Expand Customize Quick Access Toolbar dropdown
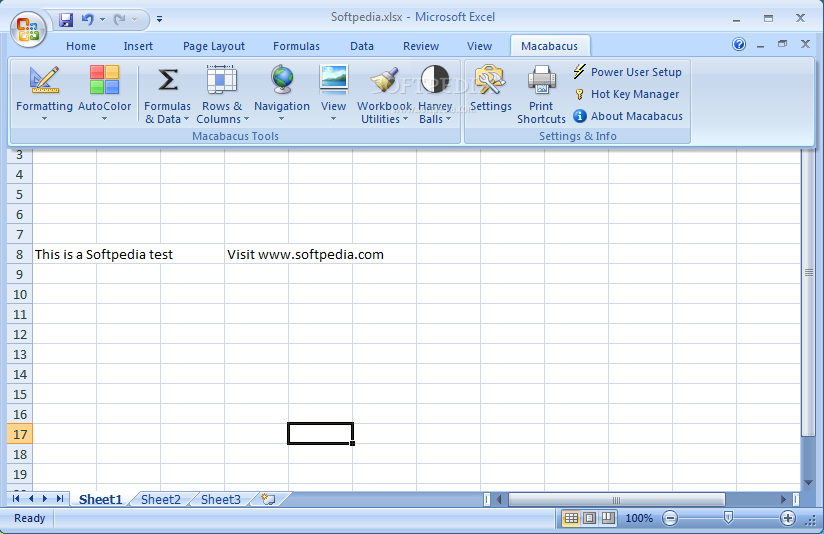824x534 pixels. pos(159,19)
